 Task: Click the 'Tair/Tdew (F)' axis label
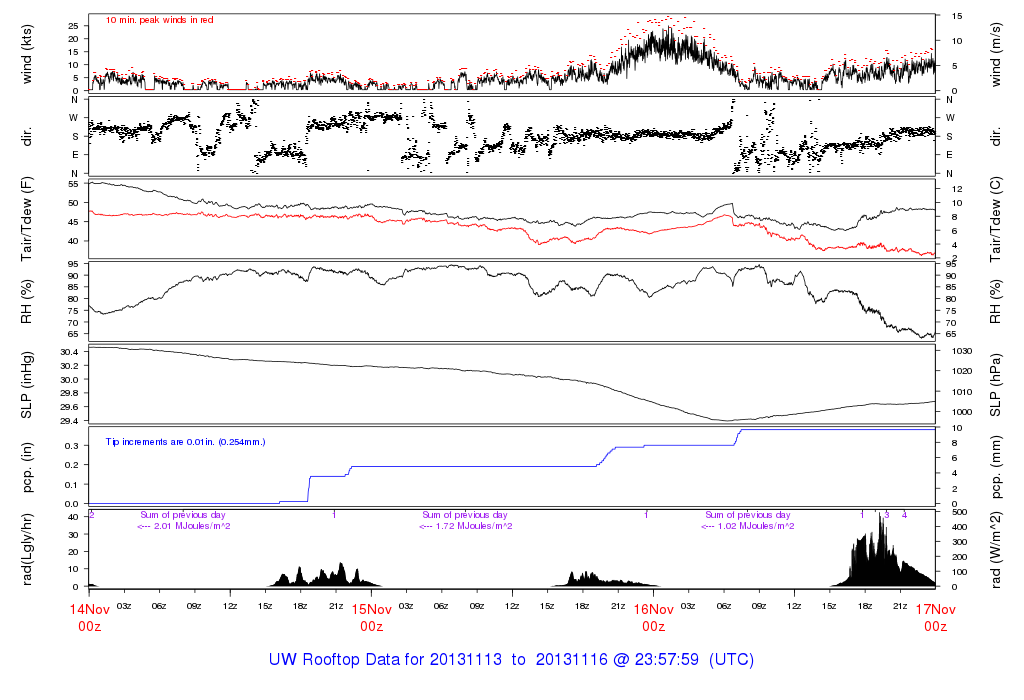(x=27, y=219)
